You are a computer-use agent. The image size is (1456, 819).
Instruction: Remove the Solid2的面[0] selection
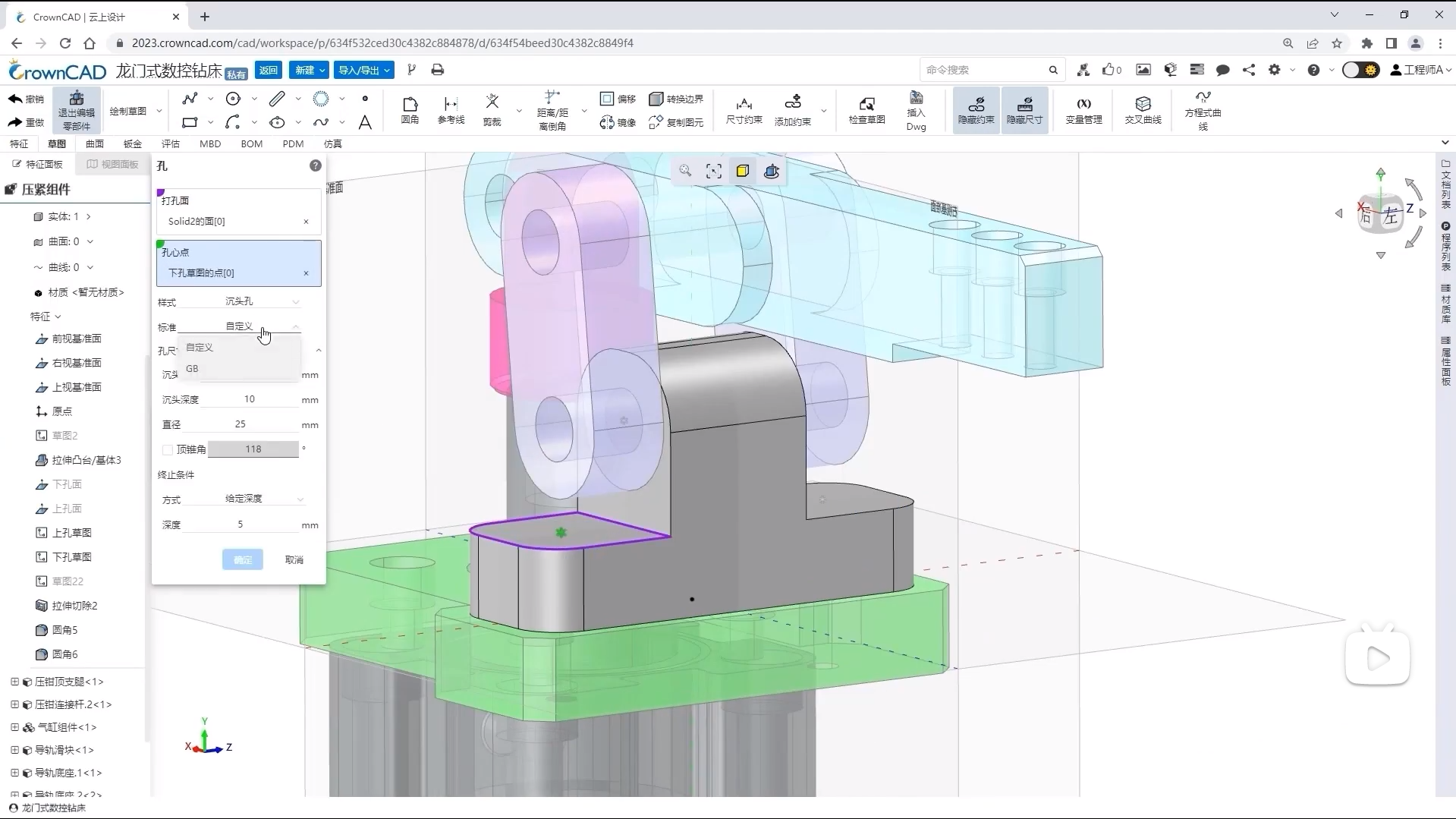(307, 222)
